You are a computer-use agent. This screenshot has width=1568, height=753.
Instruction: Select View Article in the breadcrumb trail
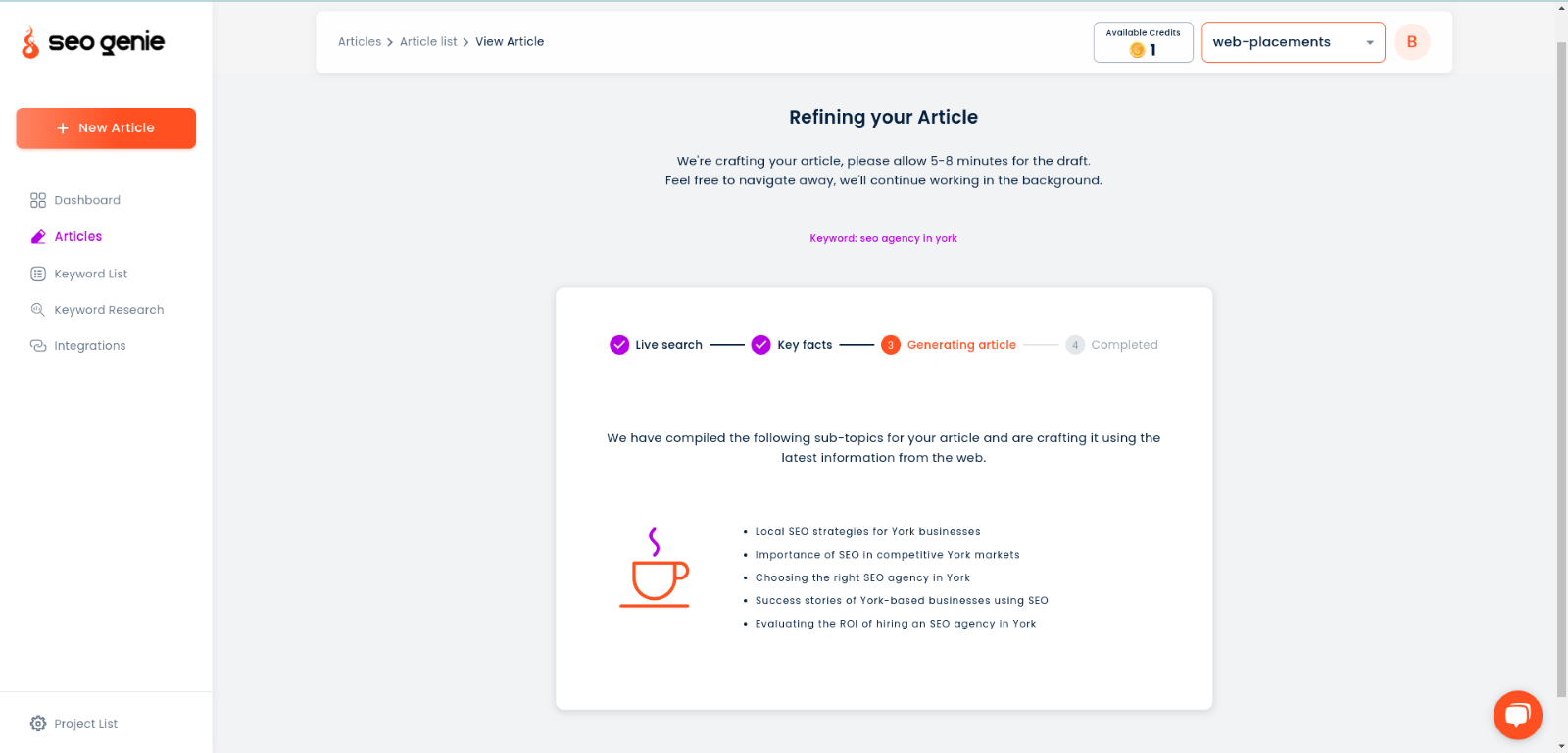510,41
